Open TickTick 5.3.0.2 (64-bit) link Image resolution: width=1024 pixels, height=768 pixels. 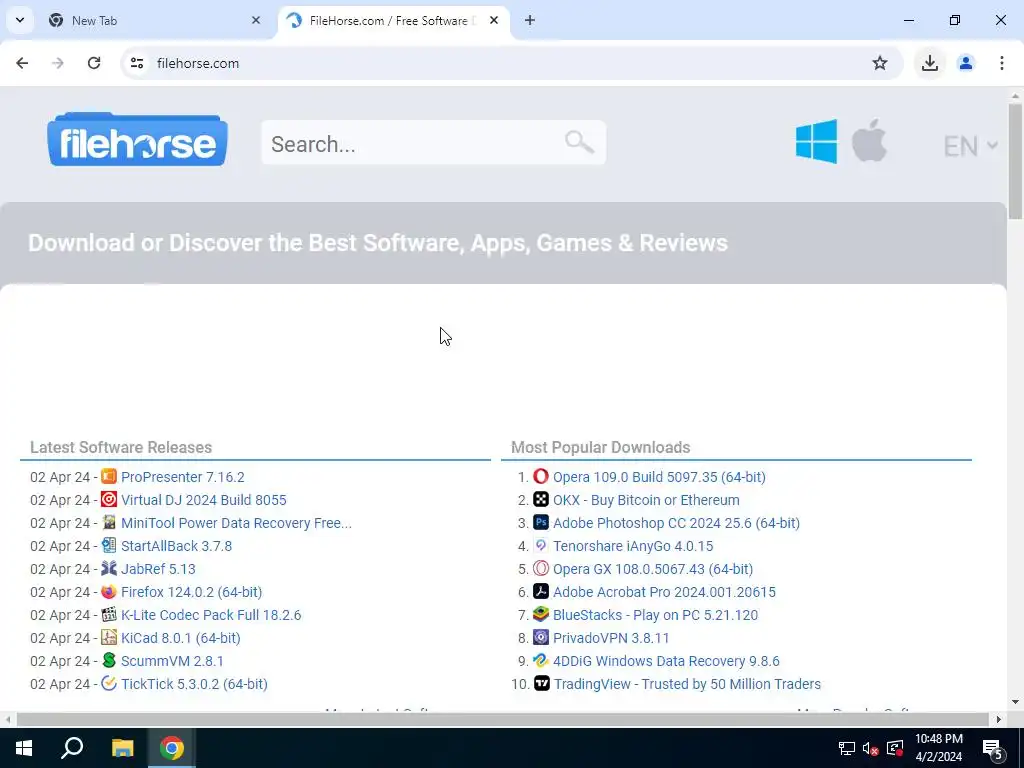(194, 684)
